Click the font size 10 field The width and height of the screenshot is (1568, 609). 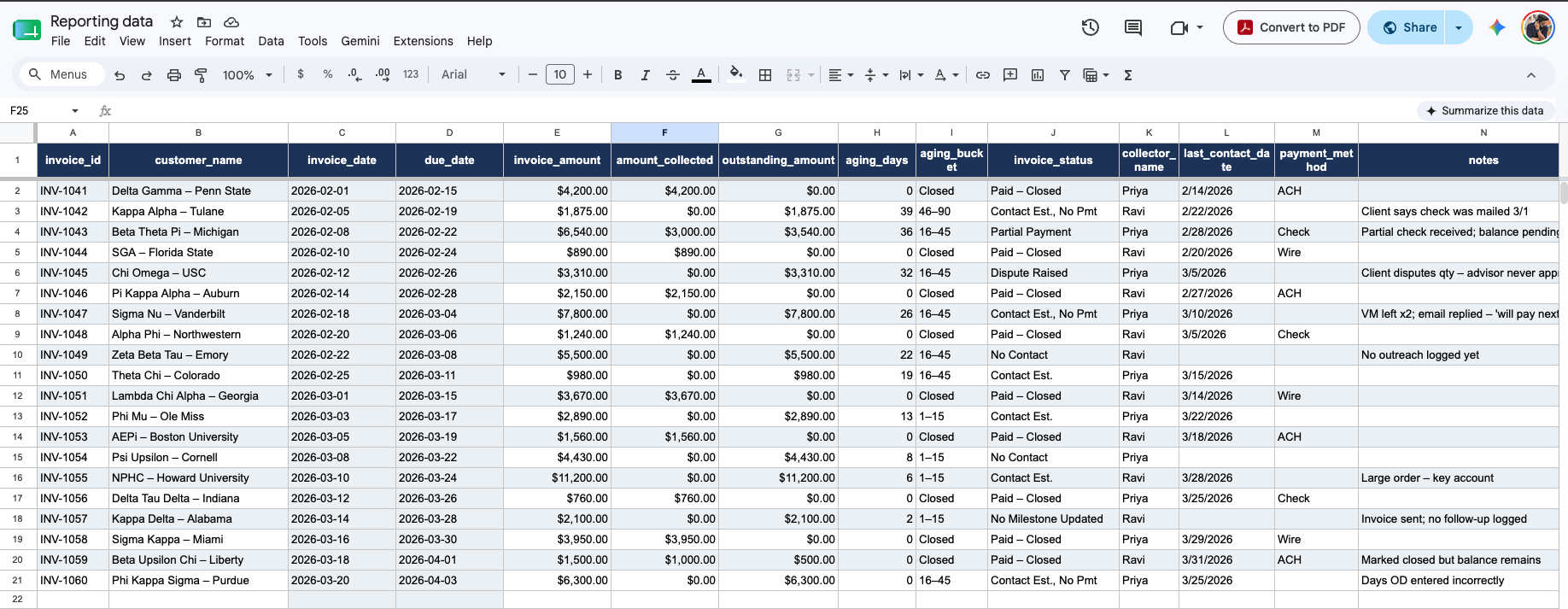560,75
